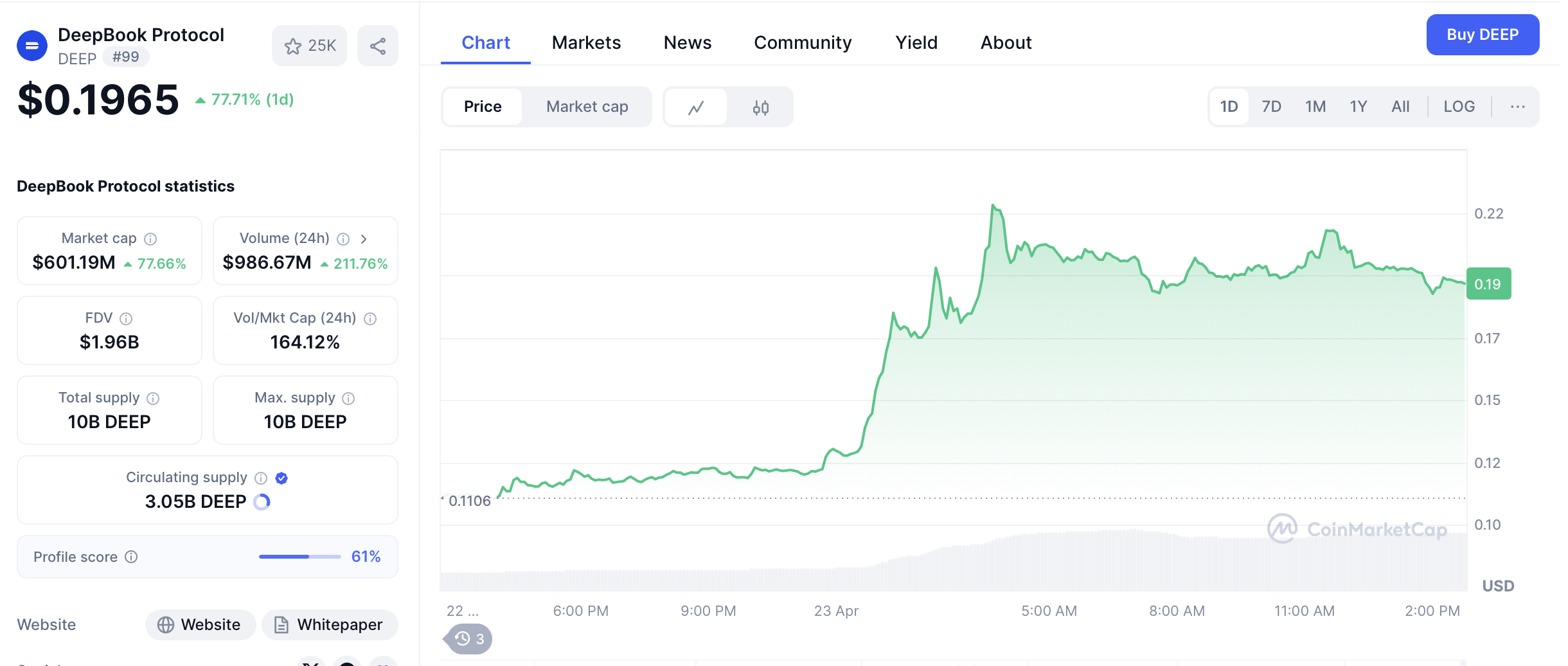Click the Profile score info icon

(x=131, y=557)
